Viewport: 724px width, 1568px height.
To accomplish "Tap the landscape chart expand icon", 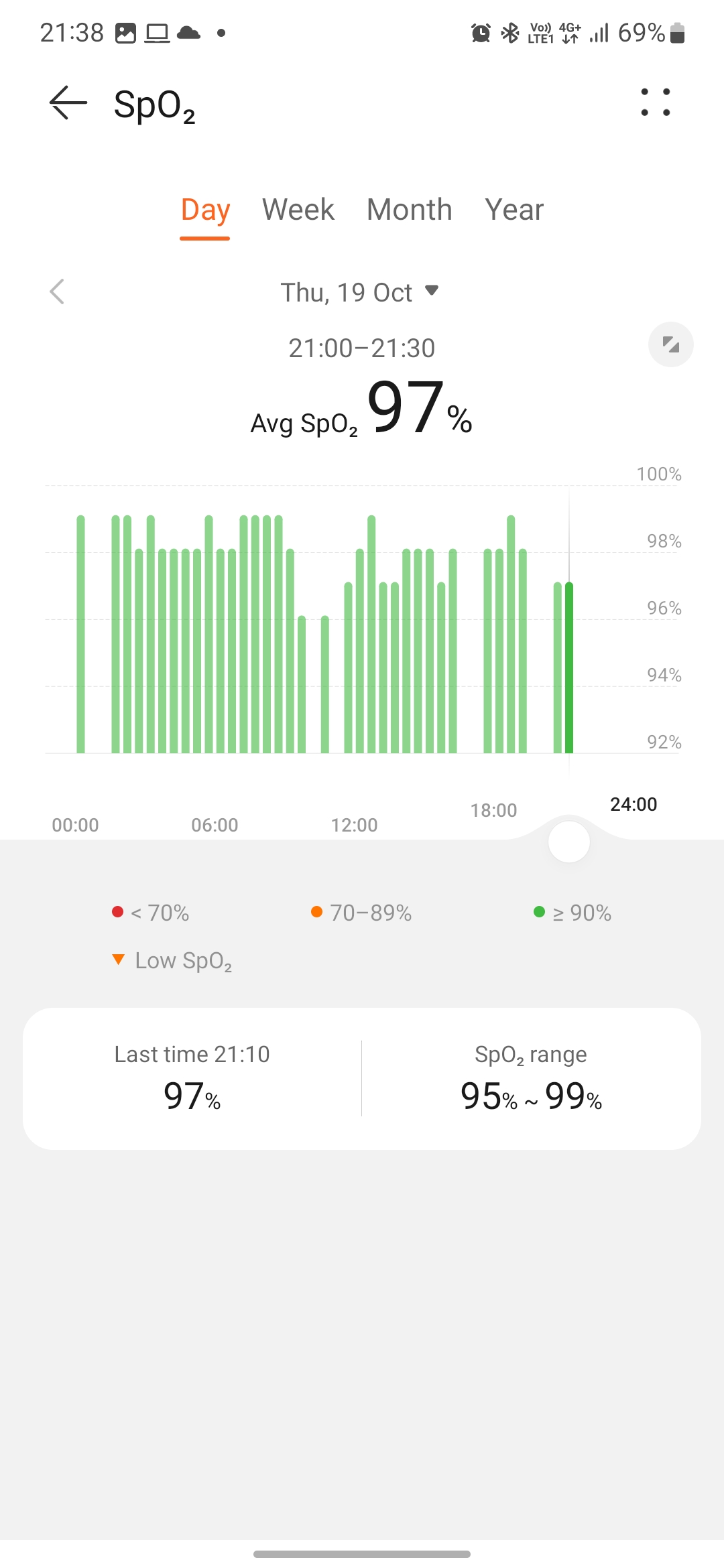I will click(670, 345).
